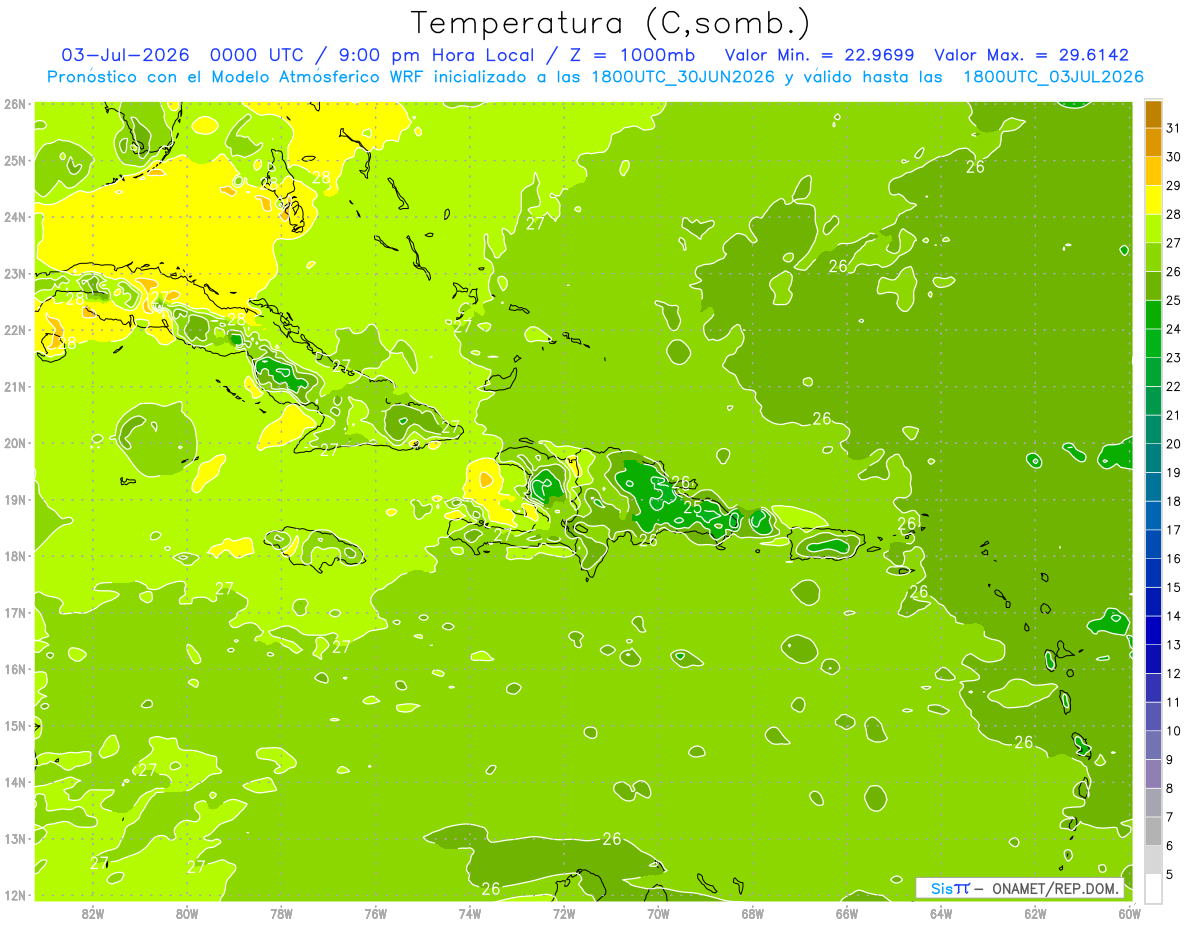Select 'Pronóstico con el Modelo Atmósferico WRF' text
Screen dimensions: 1200x927
pyautogui.click(x=236, y=77)
